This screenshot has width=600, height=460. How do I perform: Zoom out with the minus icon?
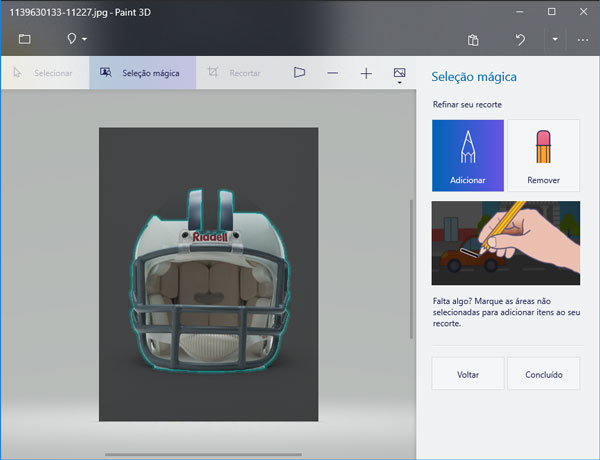pyautogui.click(x=333, y=73)
